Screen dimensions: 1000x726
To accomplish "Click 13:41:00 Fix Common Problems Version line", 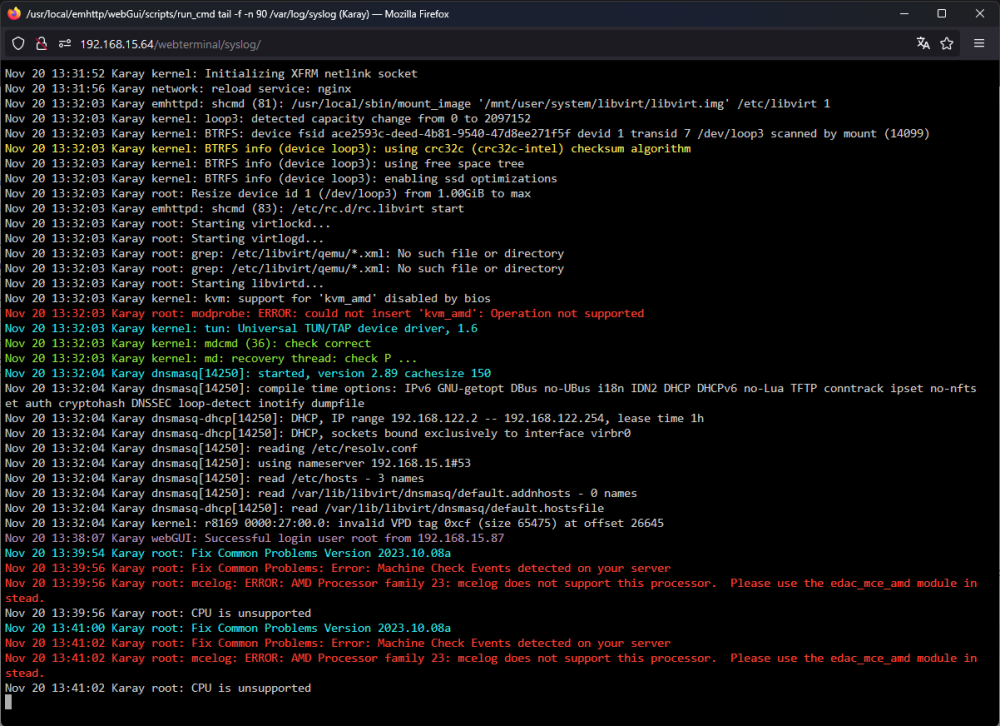I will pyautogui.click(x=228, y=628).
